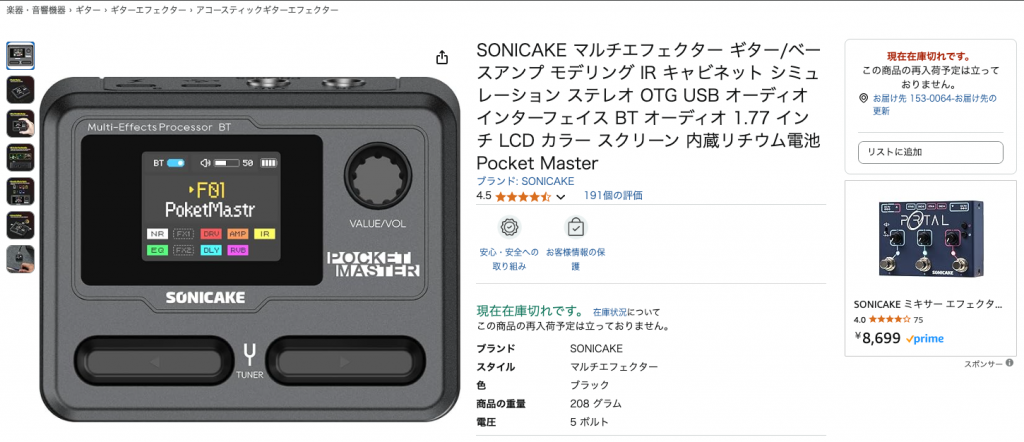The width and height of the screenshot is (1024, 442).
Task: Open the リストに追加 dropdown
Action: pos(931,152)
